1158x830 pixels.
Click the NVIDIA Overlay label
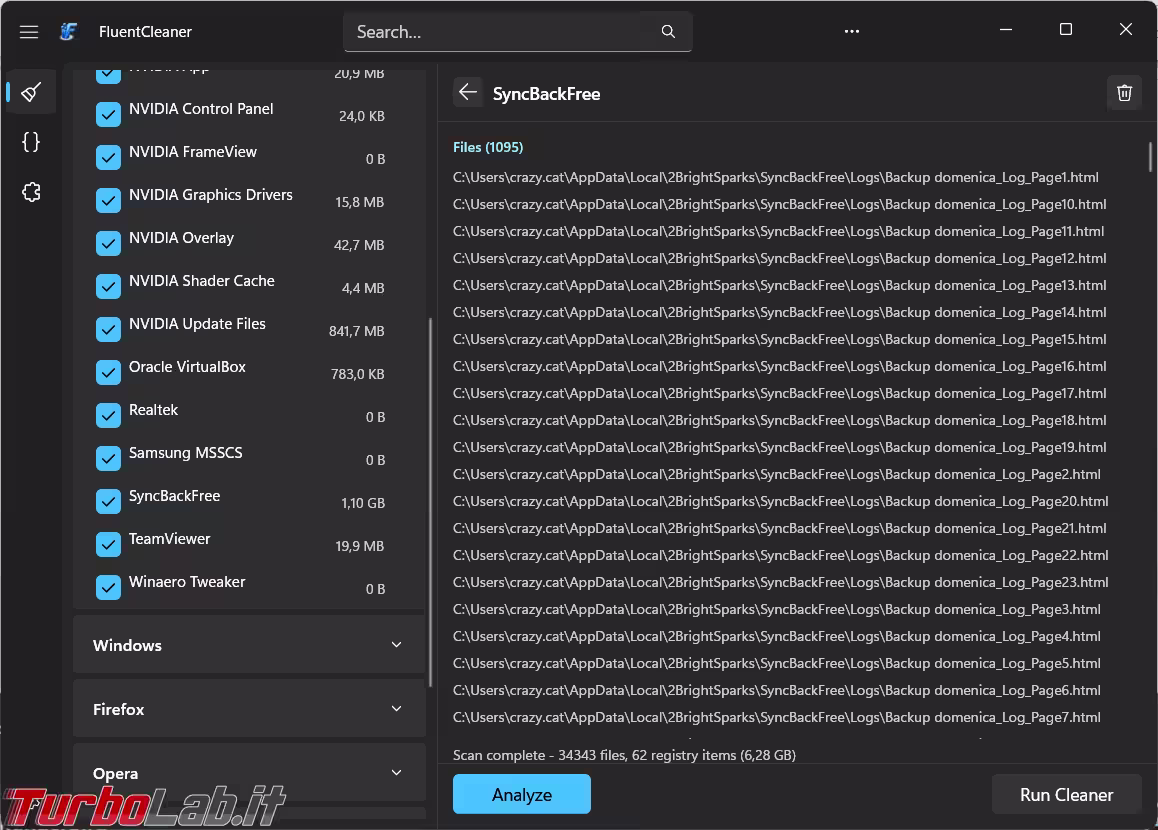point(181,238)
